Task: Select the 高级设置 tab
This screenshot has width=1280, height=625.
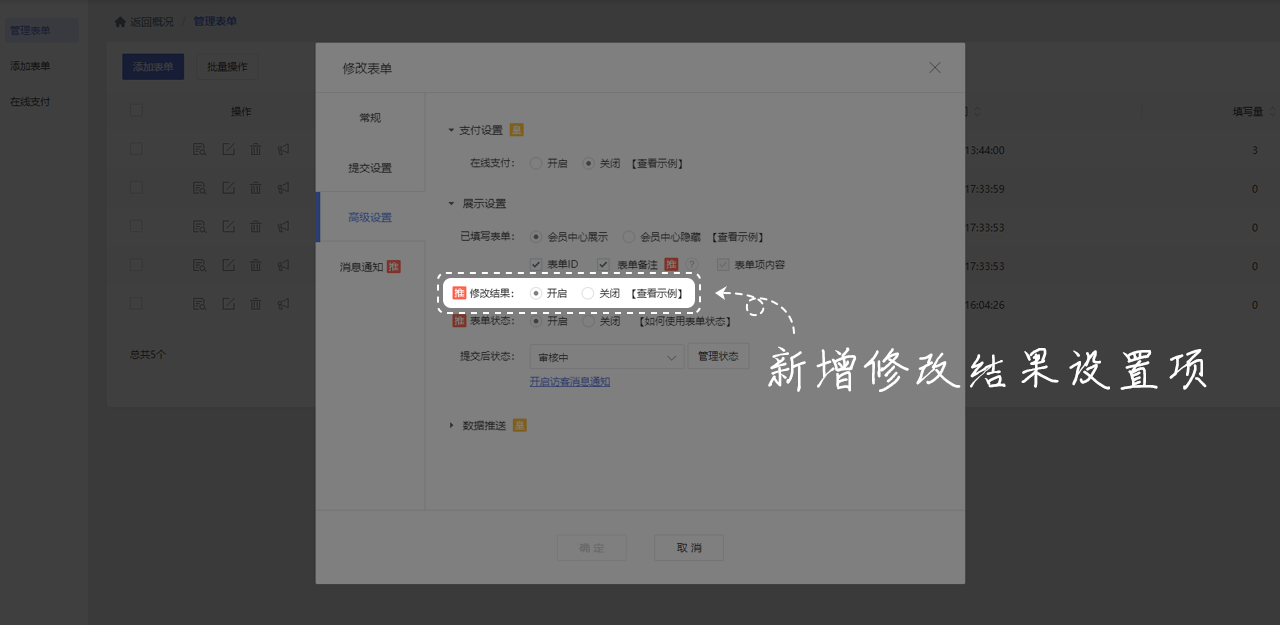Action: (370, 217)
